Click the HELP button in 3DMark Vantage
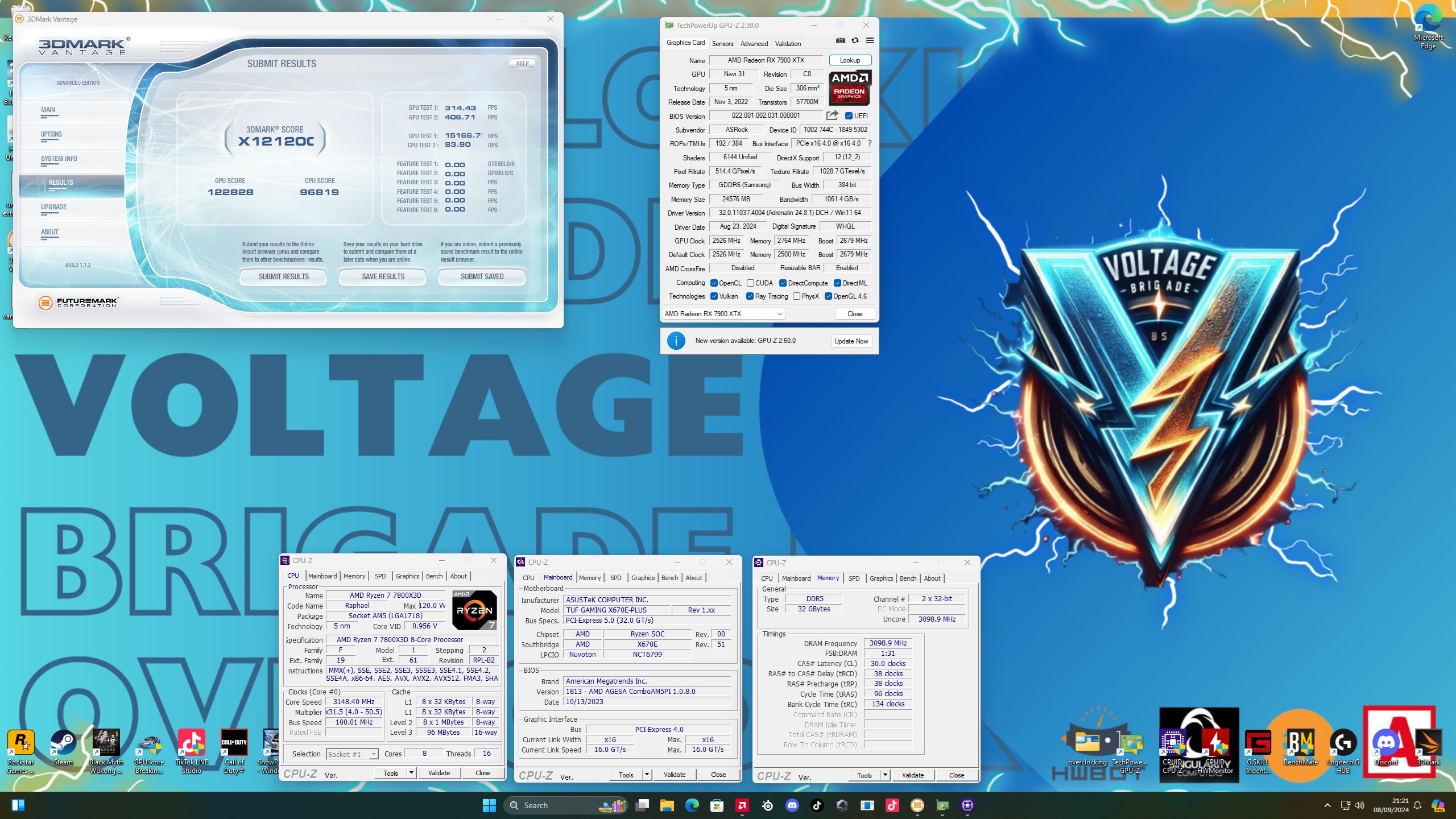This screenshot has width=1456, height=819. point(522,63)
